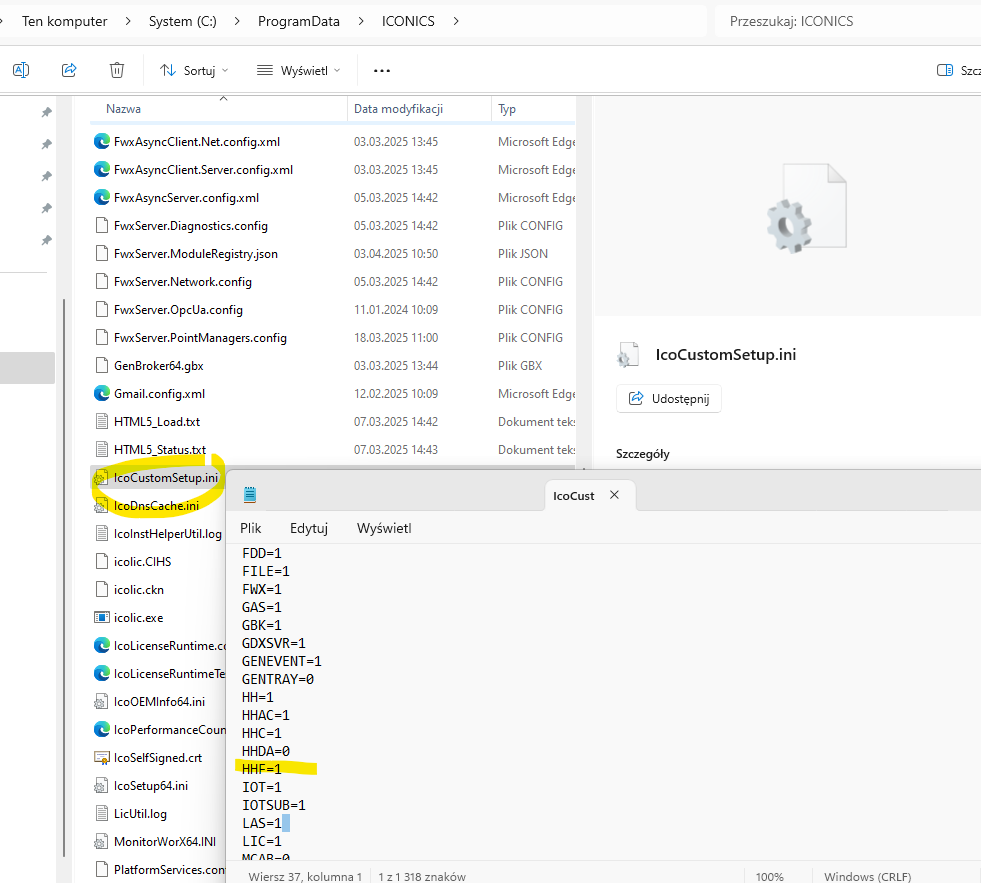Click the gear file icon of IcoSetup64.ini
The image size is (981, 883).
pyautogui.click(x=101, y=785)
